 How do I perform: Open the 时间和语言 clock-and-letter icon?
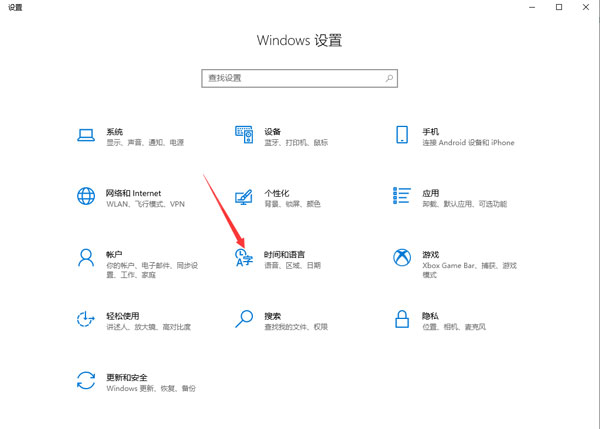(243, 260)
